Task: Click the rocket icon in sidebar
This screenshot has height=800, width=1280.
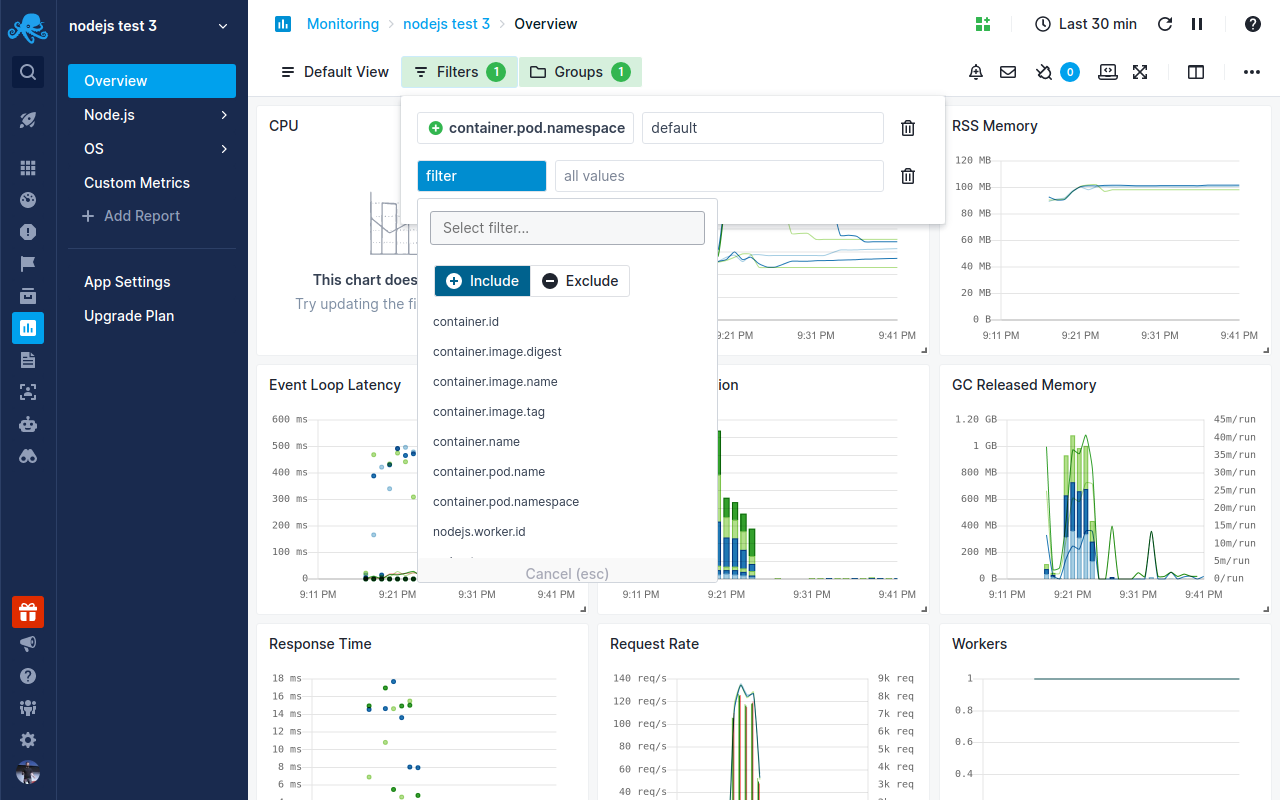Action: 28,120
